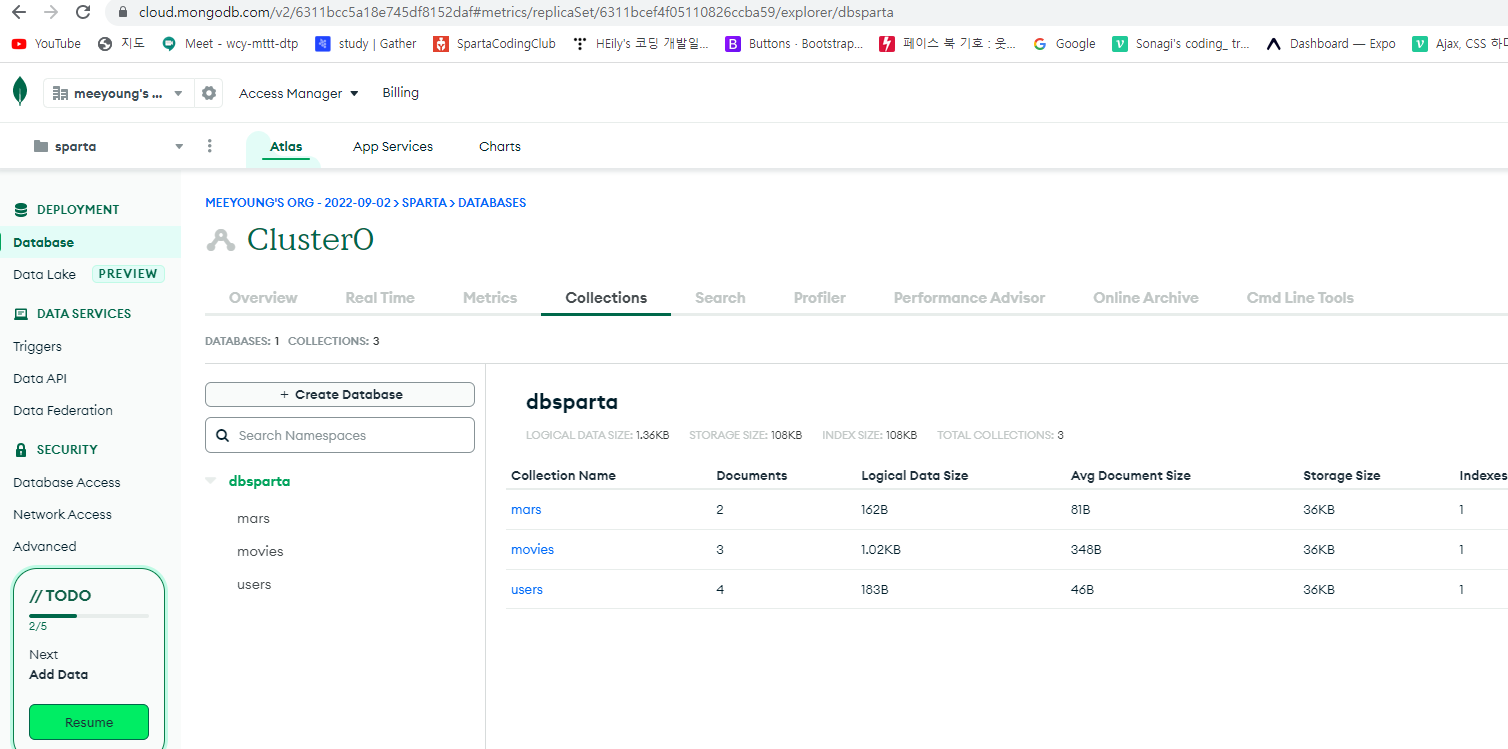Click Avg Document Size column header
The image size is (1508, 749).
[x=1131, y=476]
